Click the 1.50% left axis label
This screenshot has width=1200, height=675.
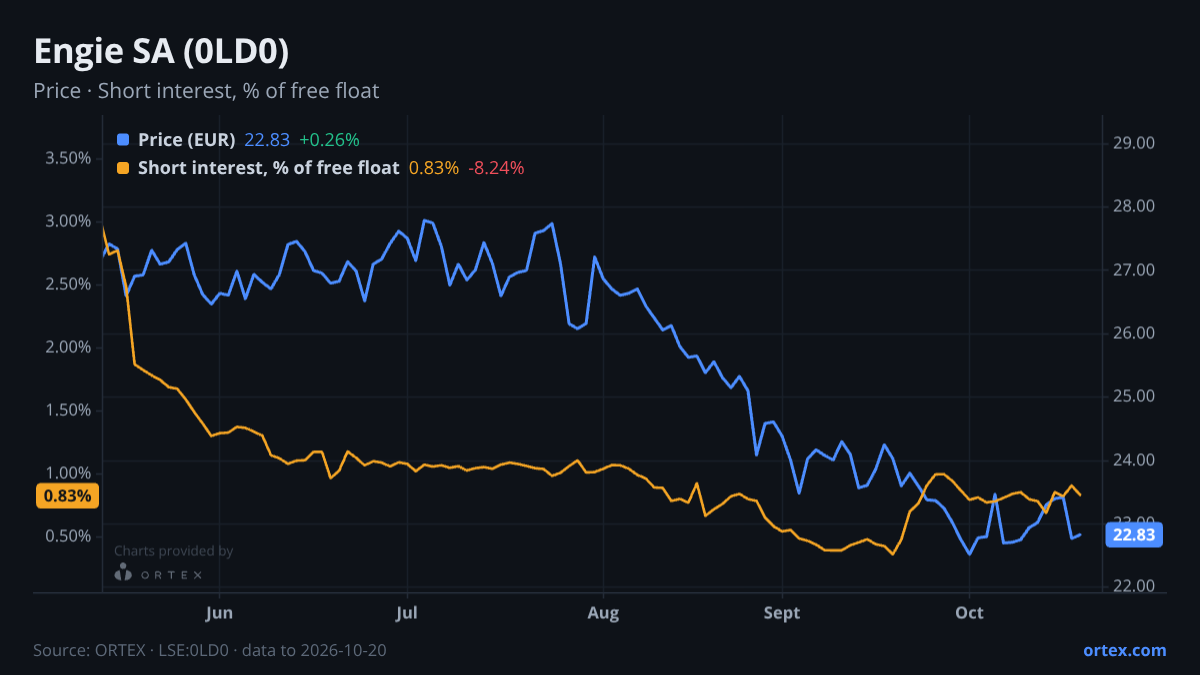tap(68, 410)
